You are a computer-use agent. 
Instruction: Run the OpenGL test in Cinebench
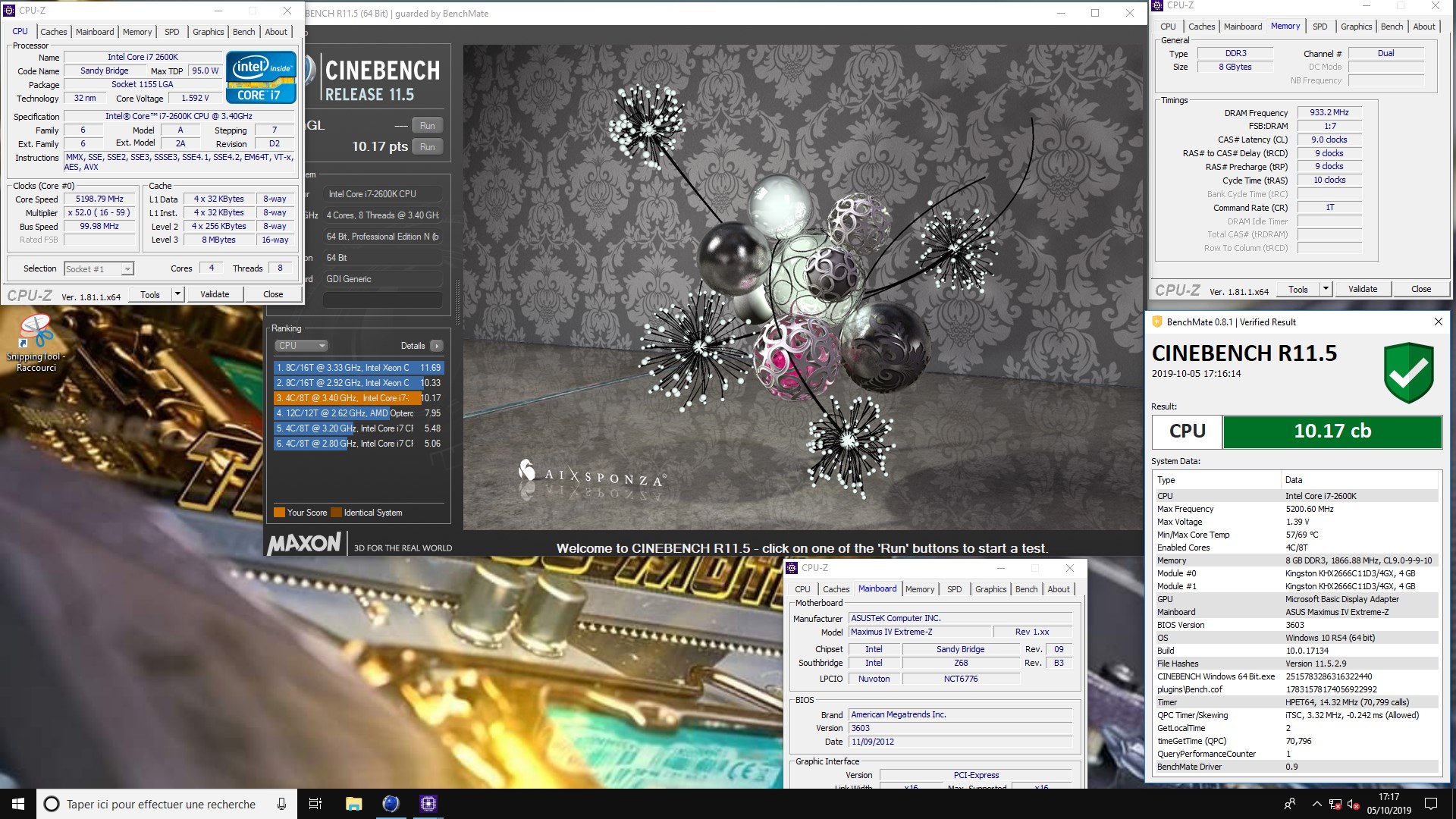click(x=428, y=126)
